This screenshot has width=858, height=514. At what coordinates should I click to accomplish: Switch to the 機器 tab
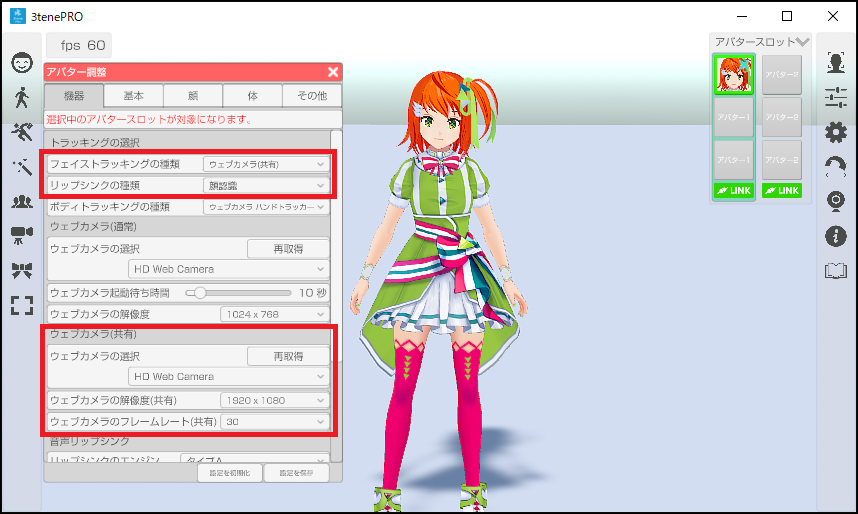[74, 96]
